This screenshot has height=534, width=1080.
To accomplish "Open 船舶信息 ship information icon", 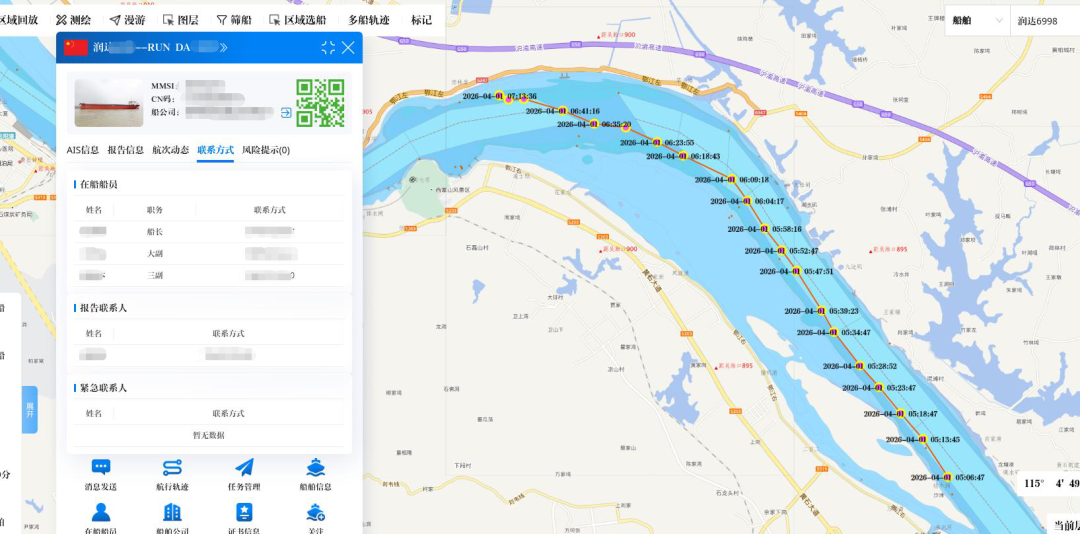I will (x=316, y=467).
